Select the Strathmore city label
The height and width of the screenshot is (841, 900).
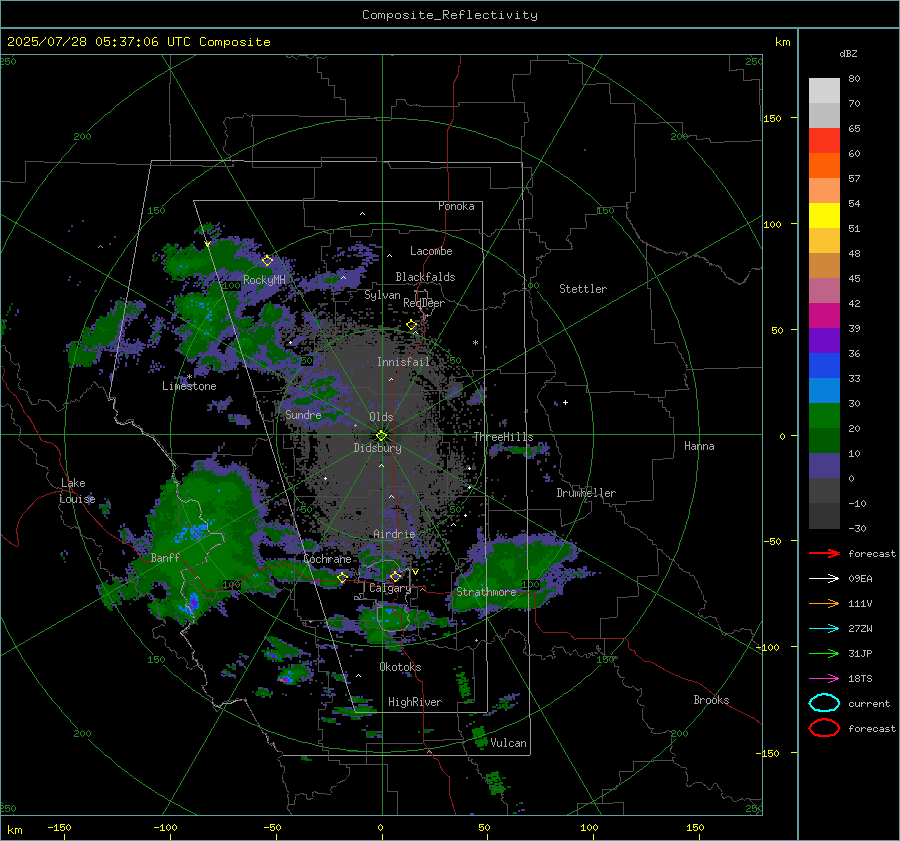(x=486, y=592)
